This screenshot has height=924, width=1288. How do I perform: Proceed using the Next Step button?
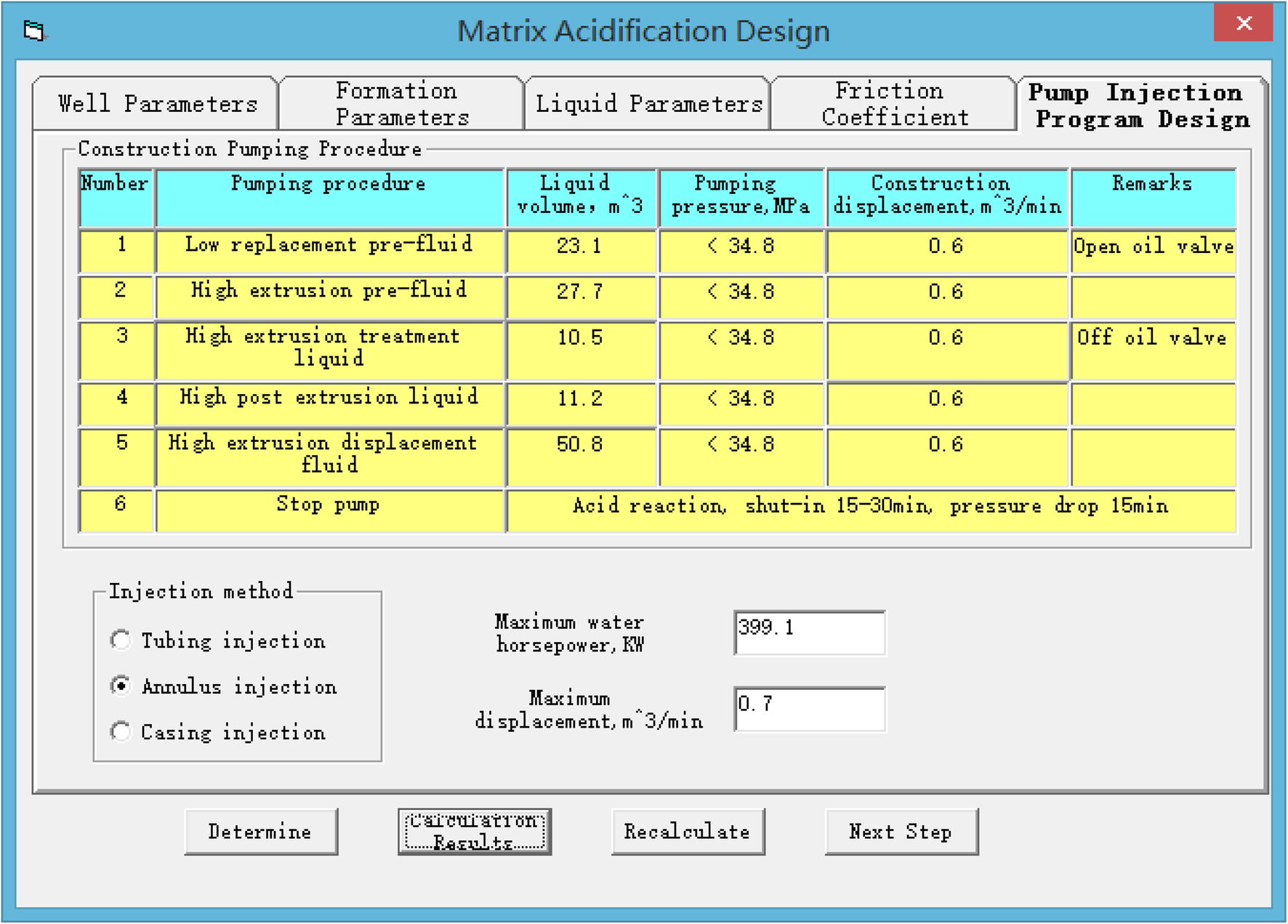[901, 831]
